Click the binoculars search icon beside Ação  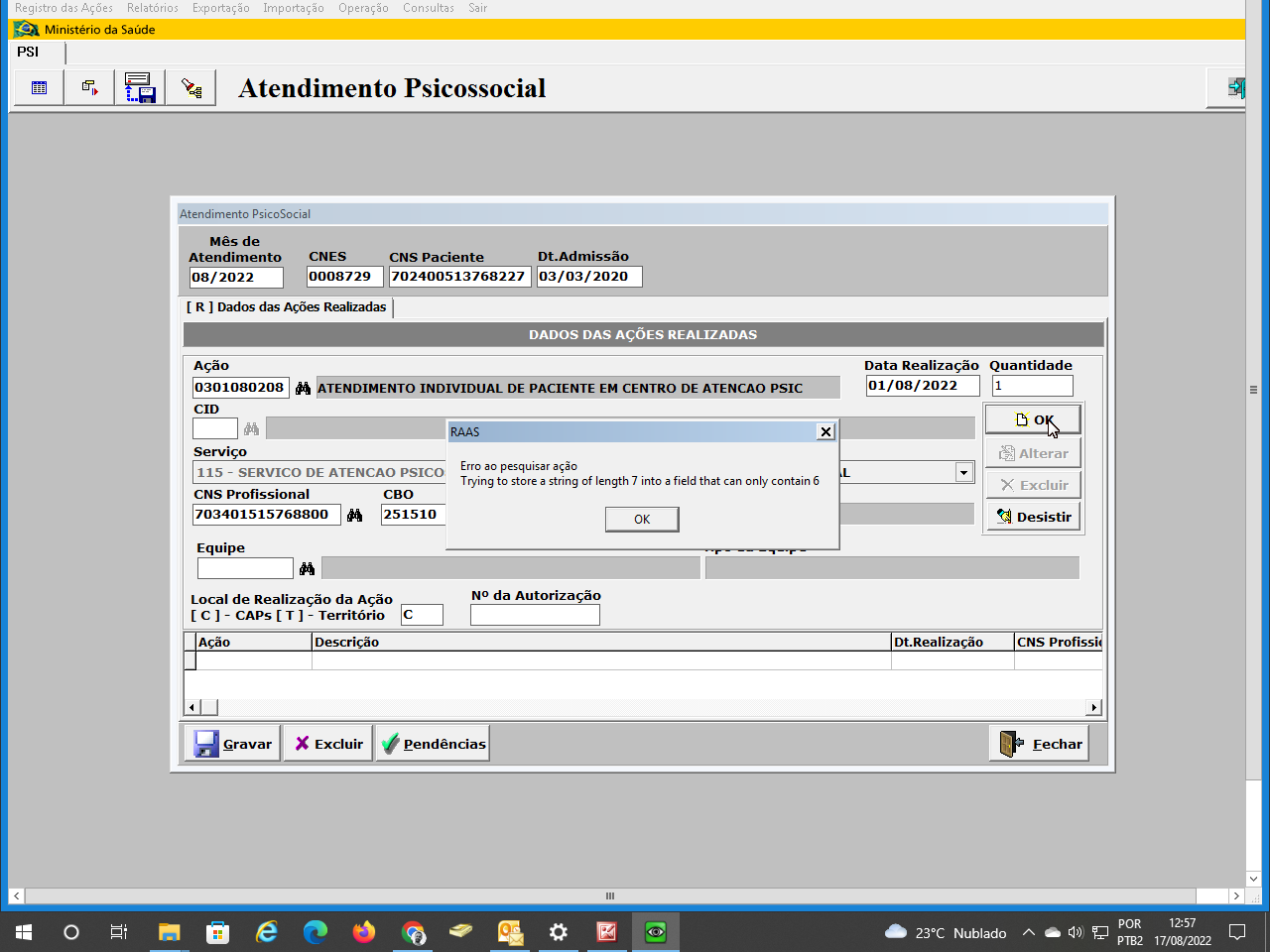pos(303,388)
